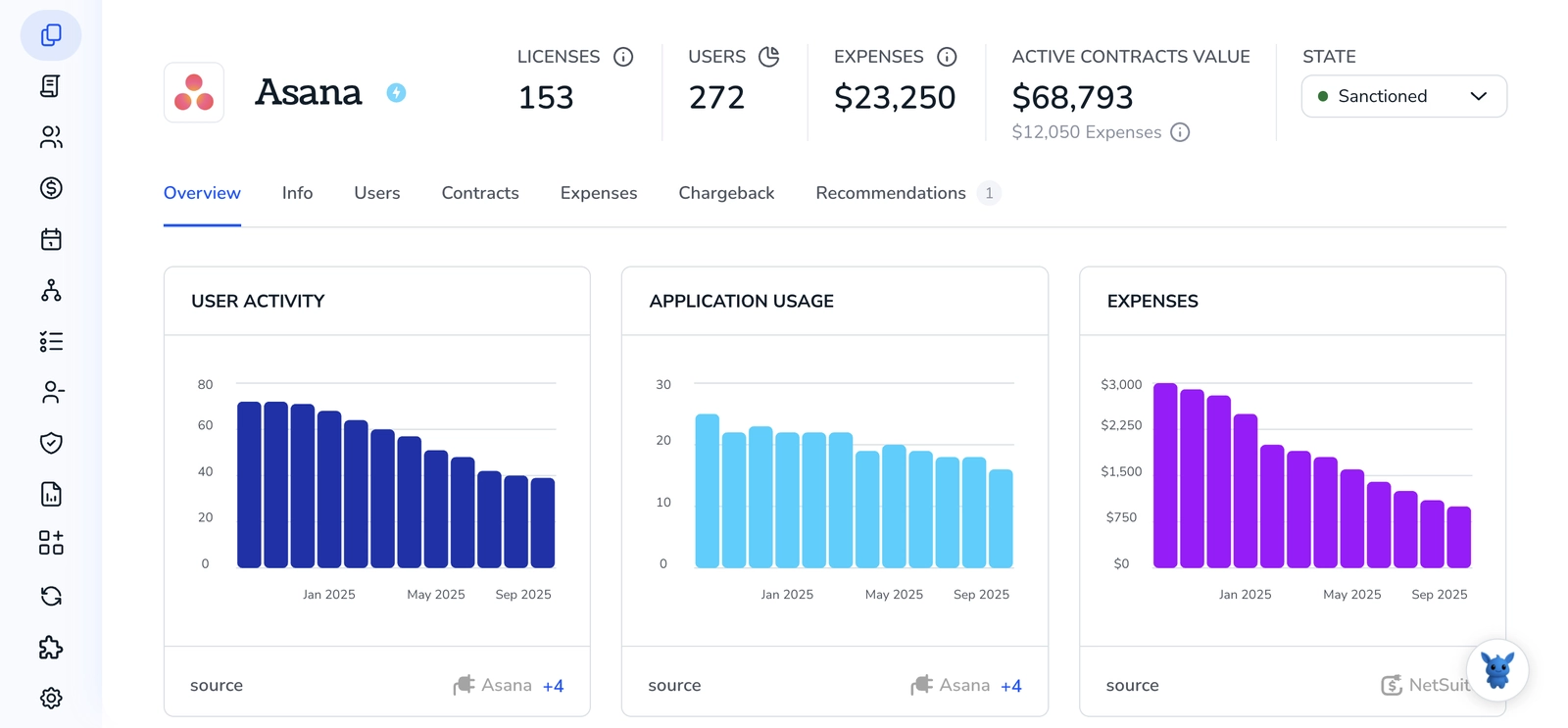
Task: Click the 153 licenses value
Action: tap(546, 97)
